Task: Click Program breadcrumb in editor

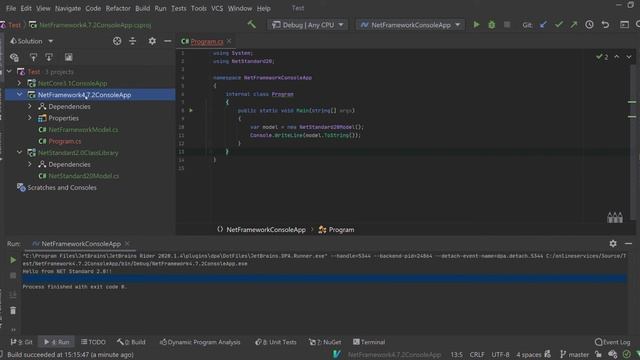Action: pos(341,230)
